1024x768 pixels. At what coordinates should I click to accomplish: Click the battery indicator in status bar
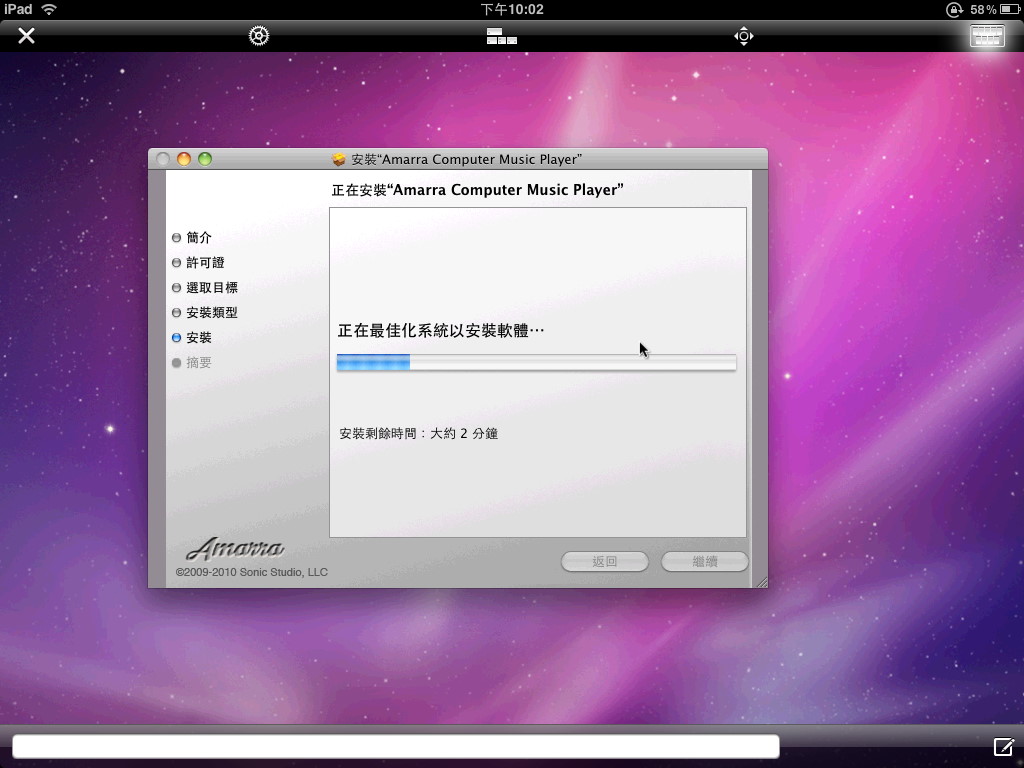pos(1010,9)
